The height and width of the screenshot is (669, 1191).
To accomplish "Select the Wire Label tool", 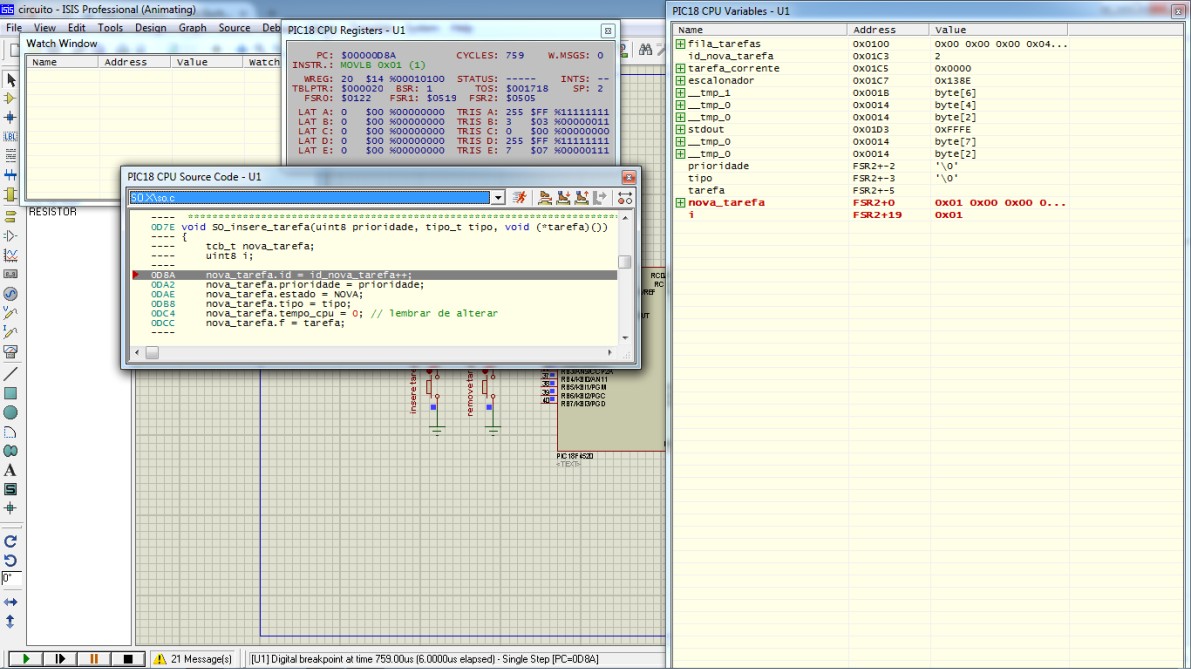I will click(11, 136).
